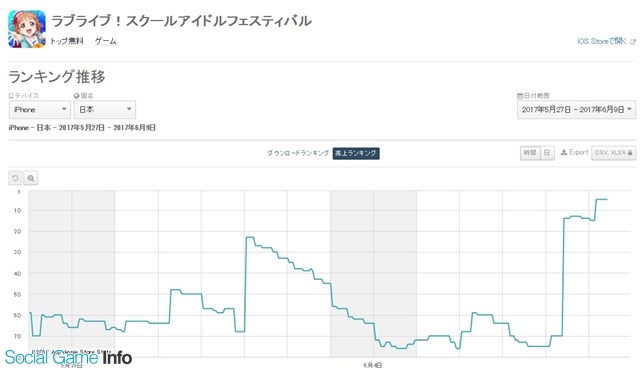Click the magnifier zoom-in chart icon
Screen dimensions: 640x370
31,178
